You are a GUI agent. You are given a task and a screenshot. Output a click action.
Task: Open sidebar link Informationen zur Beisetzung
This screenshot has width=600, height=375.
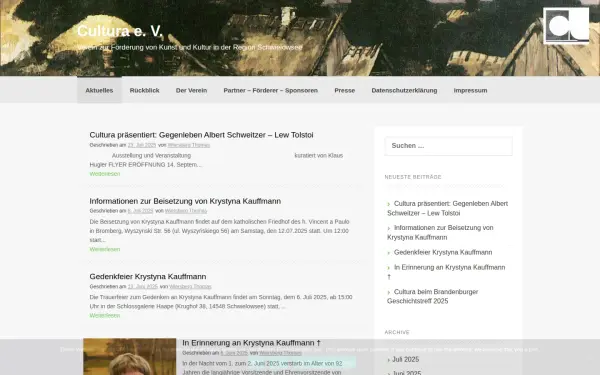tap(440, 232)
